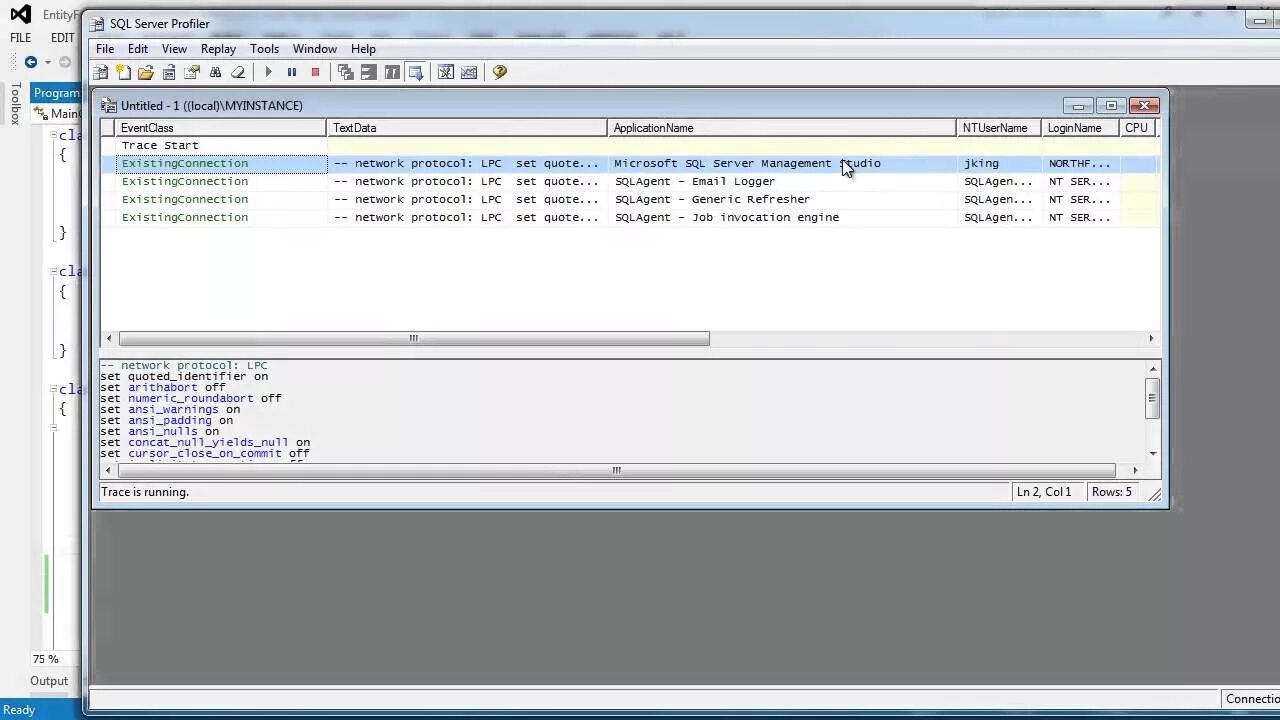The image size is (1280, 720).
Task: Click the toolbar icon left of Auto Scroll
Action: point(392,72)
